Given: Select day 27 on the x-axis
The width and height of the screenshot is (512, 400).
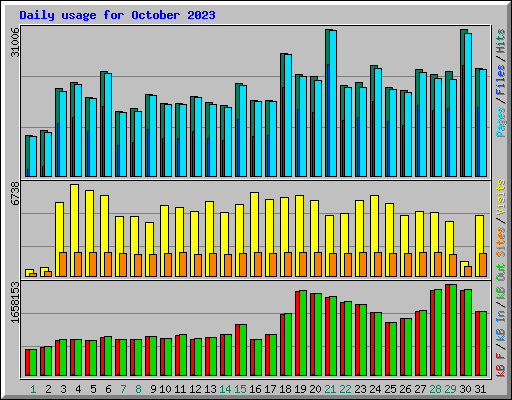Looking at the screenshot, I should pos(420,389).
